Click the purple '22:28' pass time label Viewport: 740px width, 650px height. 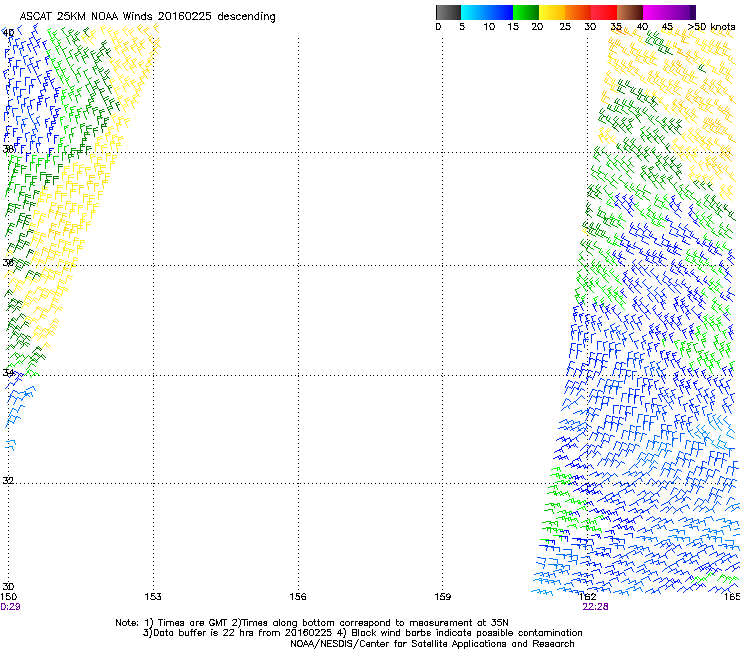pyautogui.click(x=595, y=607)
